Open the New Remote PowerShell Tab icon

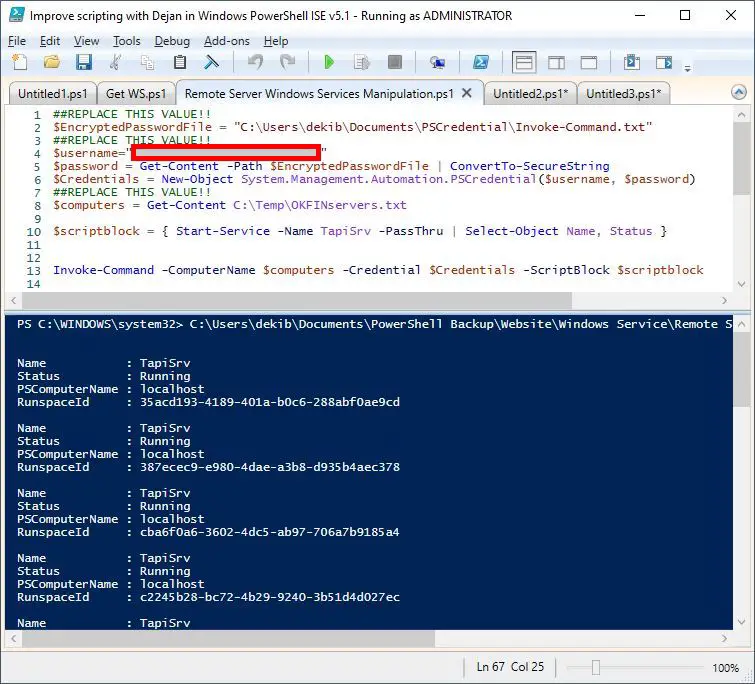pyautogui.click(x=437, y=63)
